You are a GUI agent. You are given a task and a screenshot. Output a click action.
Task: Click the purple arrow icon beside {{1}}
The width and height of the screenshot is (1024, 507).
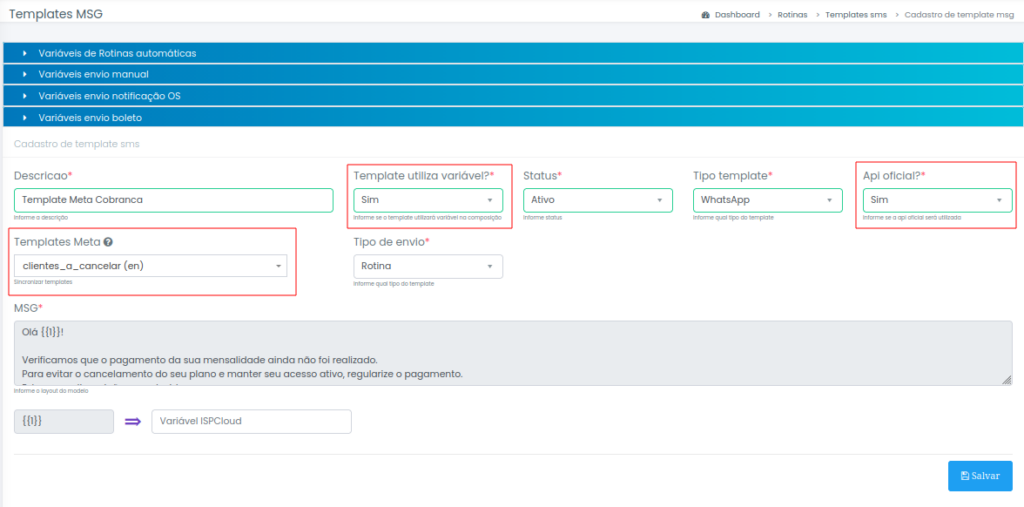click(133, 421)
